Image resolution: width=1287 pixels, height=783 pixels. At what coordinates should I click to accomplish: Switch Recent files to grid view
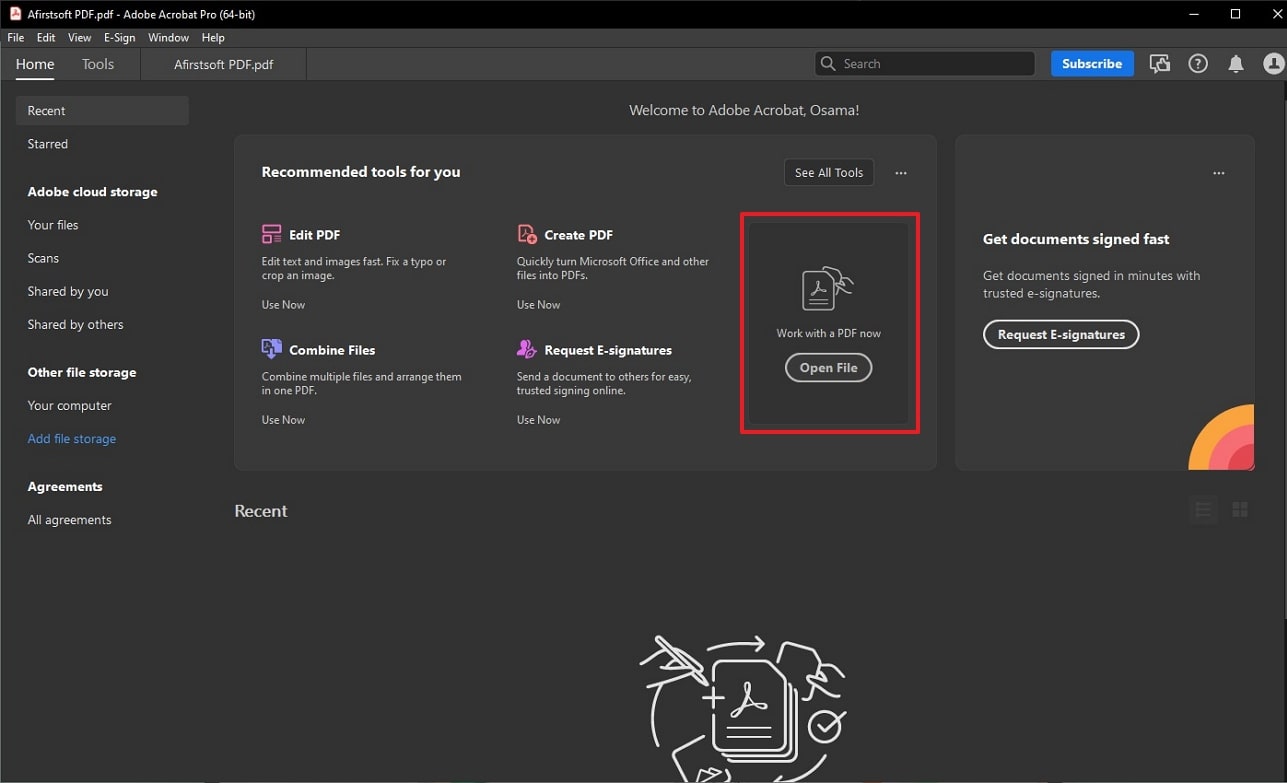pos(1240,510)
